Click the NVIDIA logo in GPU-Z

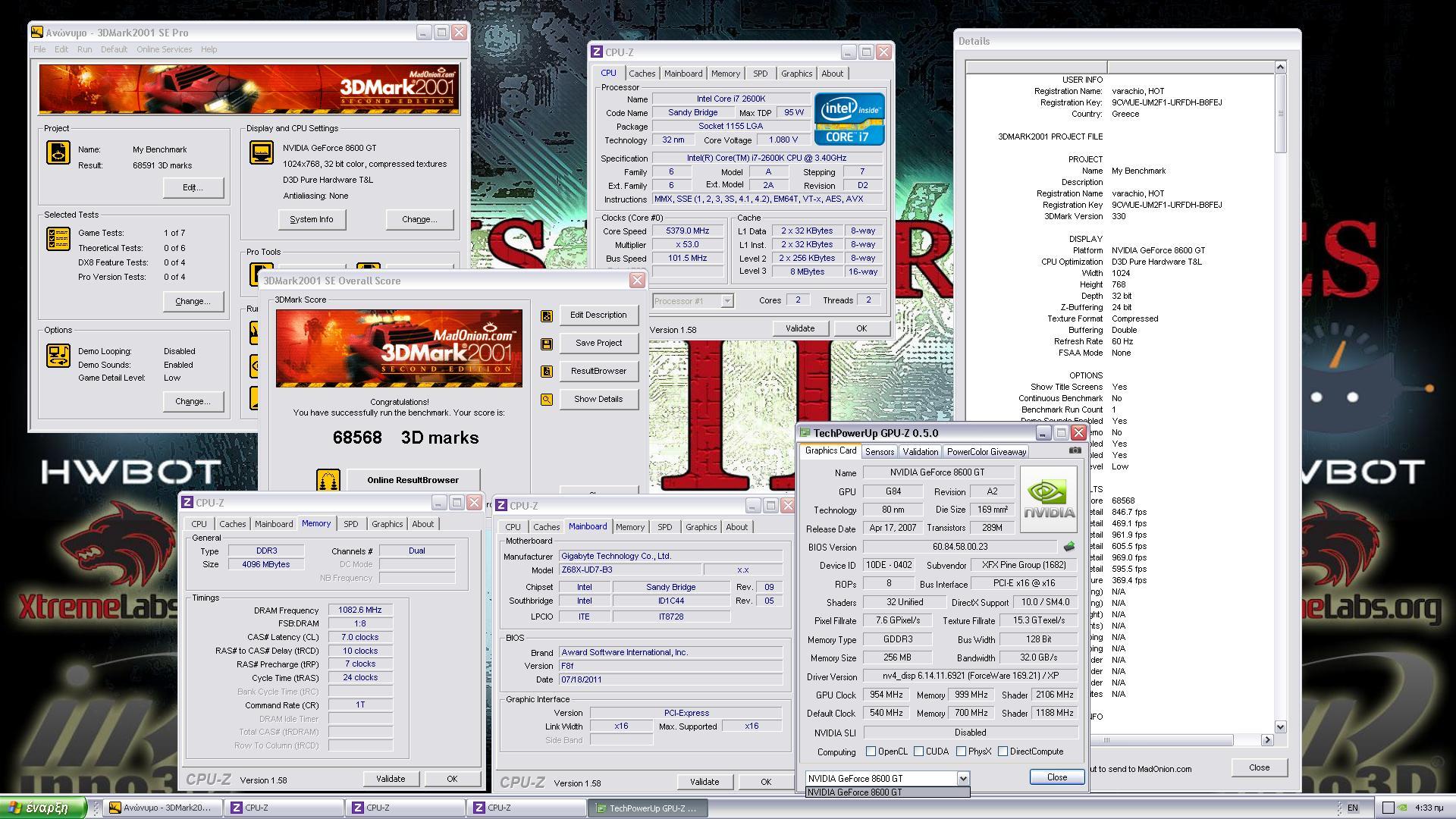point(1049,500)
